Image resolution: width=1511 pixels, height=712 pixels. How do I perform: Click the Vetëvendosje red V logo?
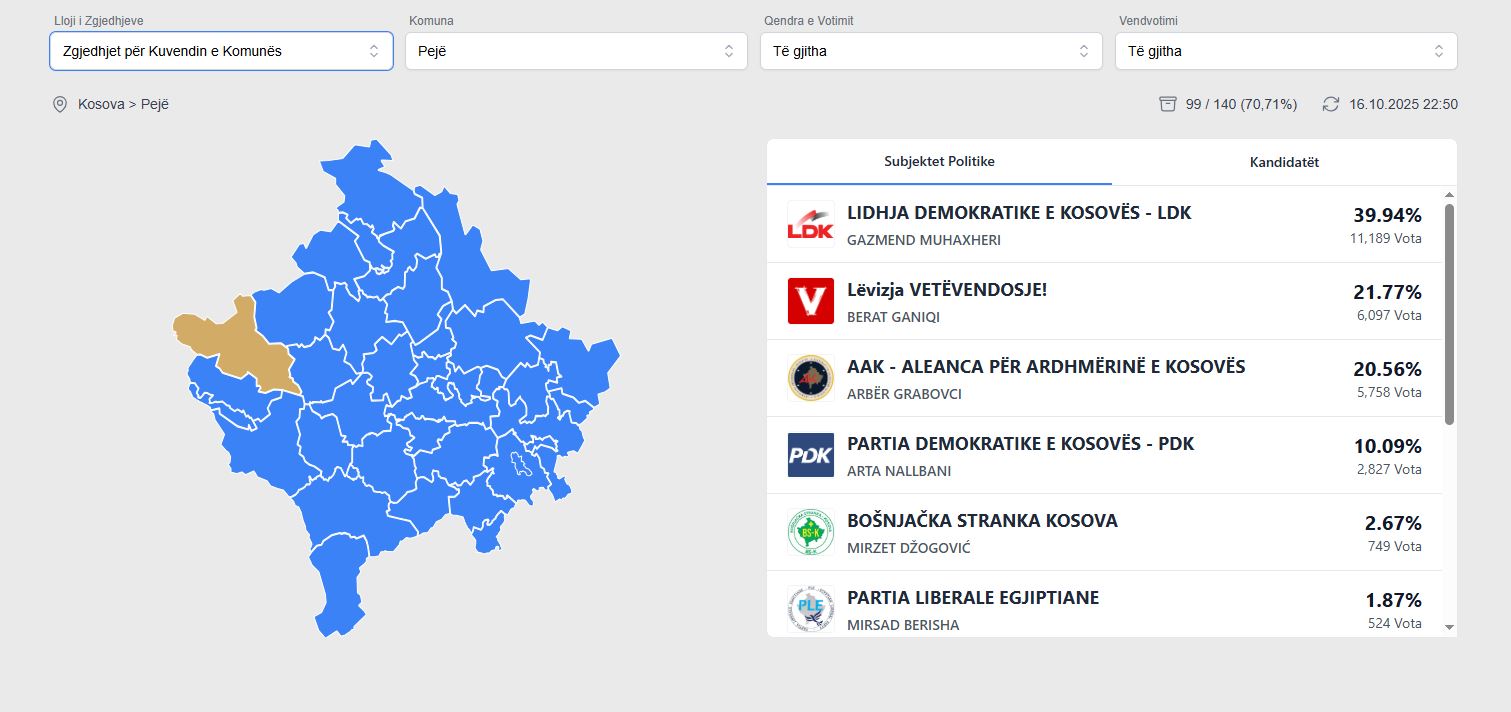pyautogui.click(x=810, y=301)
